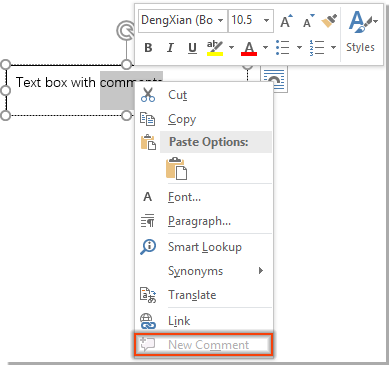389x365 pixels.
Task: Open the Styles gallery button
Action: (x=362, y=32)
